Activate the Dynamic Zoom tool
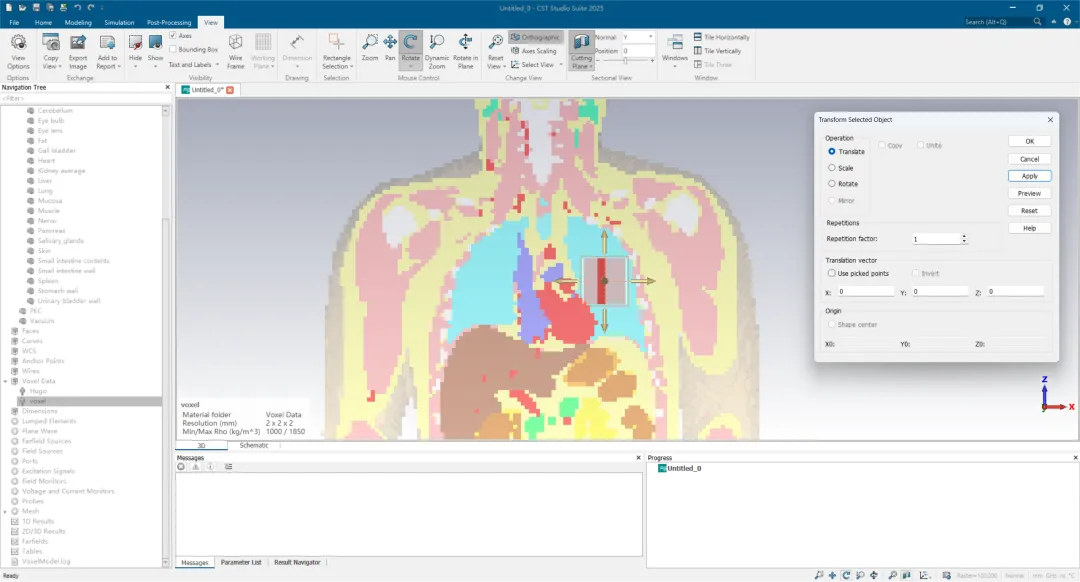 [437, 52]
